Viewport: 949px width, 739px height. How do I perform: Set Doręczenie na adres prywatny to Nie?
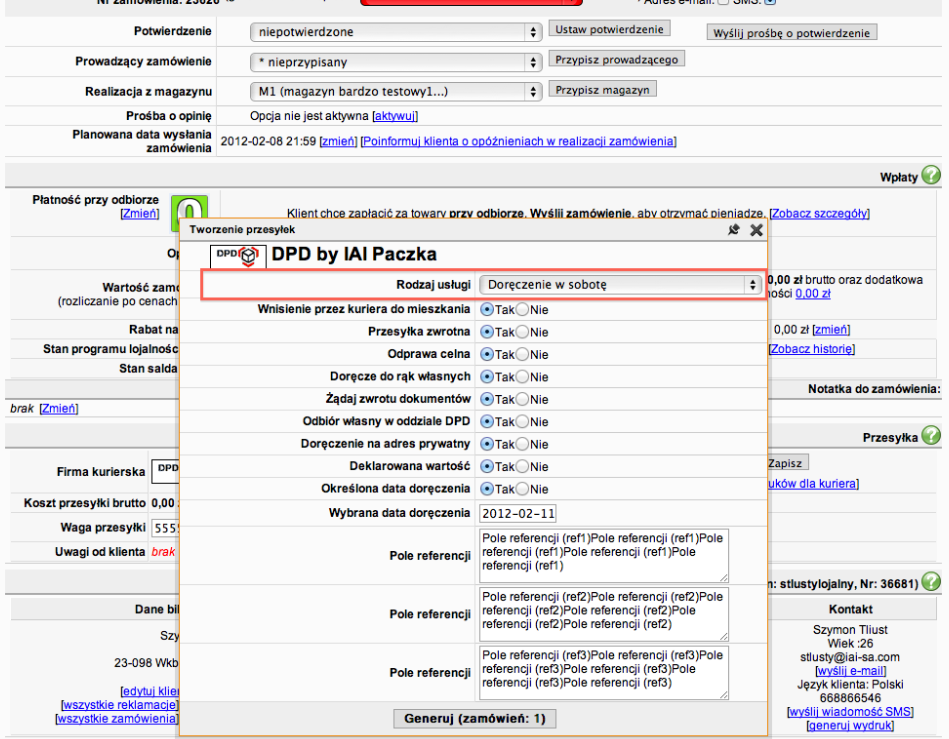click(x=522, y=444)
